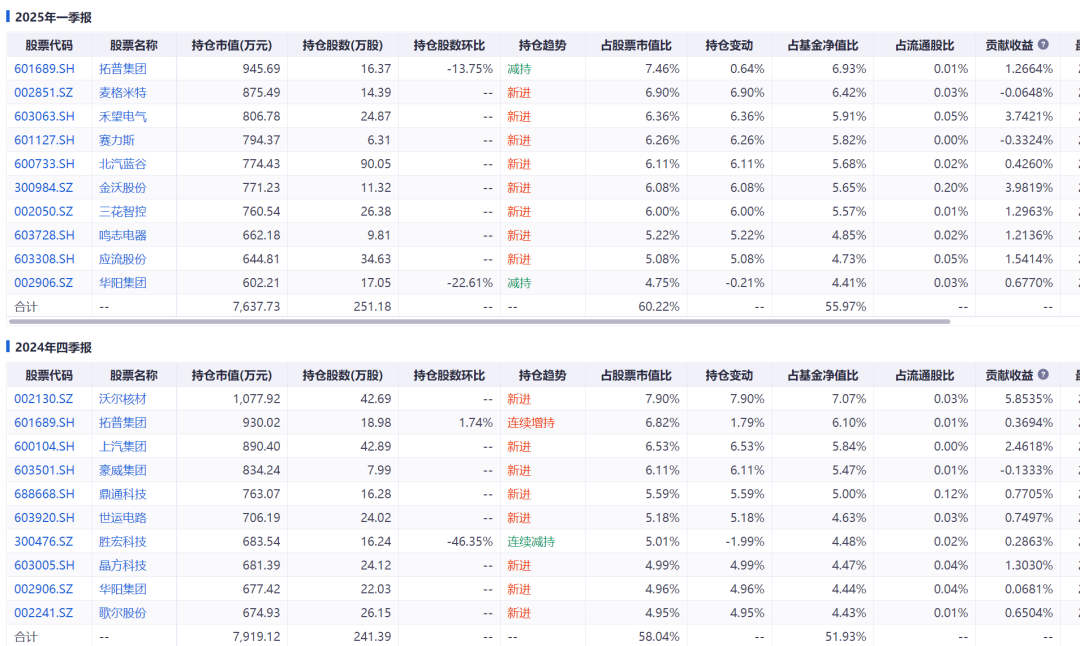Click total holding value 7,919.12

point(256,636)
